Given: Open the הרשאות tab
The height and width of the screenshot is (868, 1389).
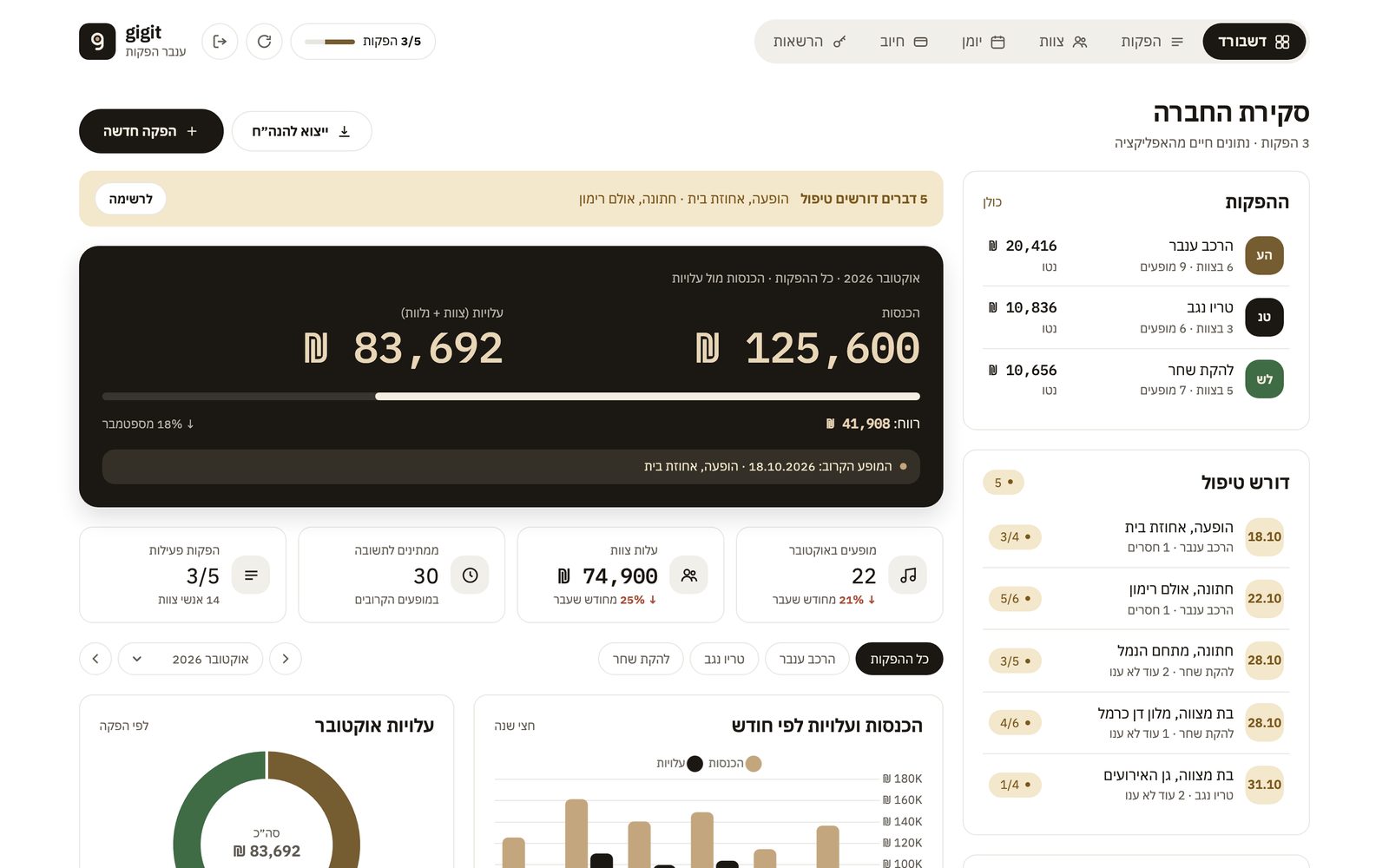Looking at the screenshot, I should pyautogui.click(x=809, y=42).
